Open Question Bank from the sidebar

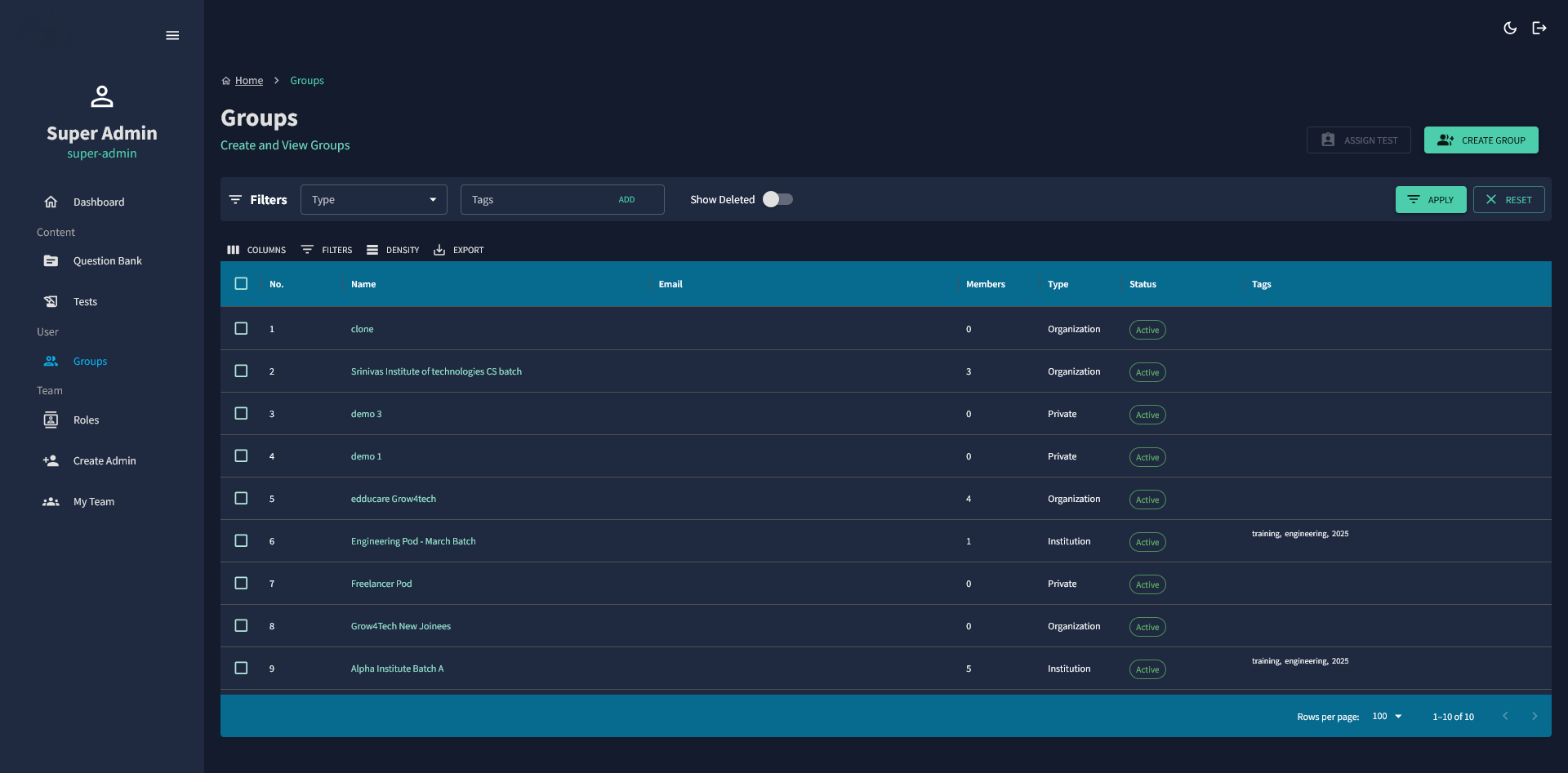click(107, 261)
